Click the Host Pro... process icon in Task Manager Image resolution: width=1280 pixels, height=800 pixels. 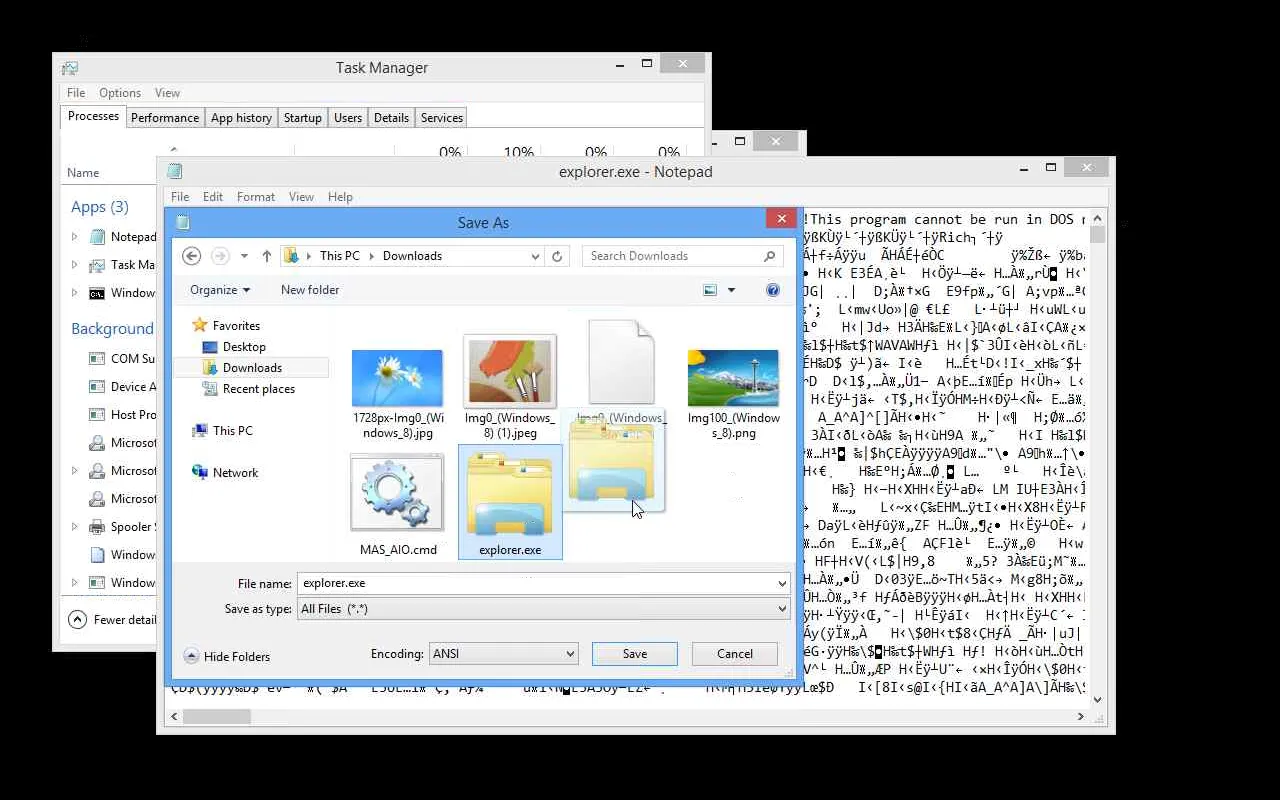pyautogui.click(x=97, y=415)
